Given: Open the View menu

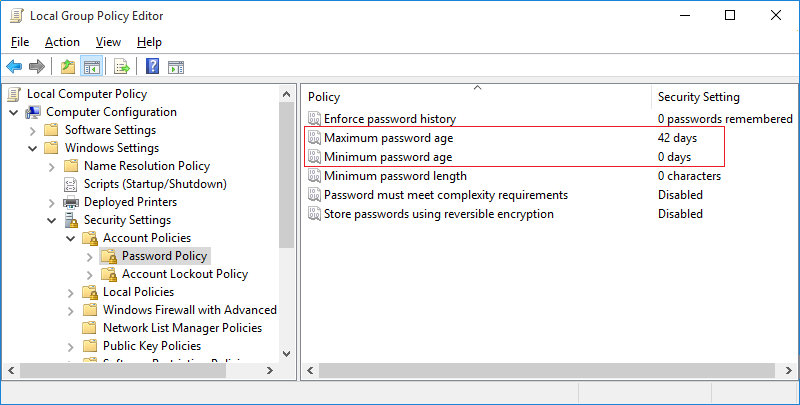Looking at the screenshot, I should tap(108, 42).
